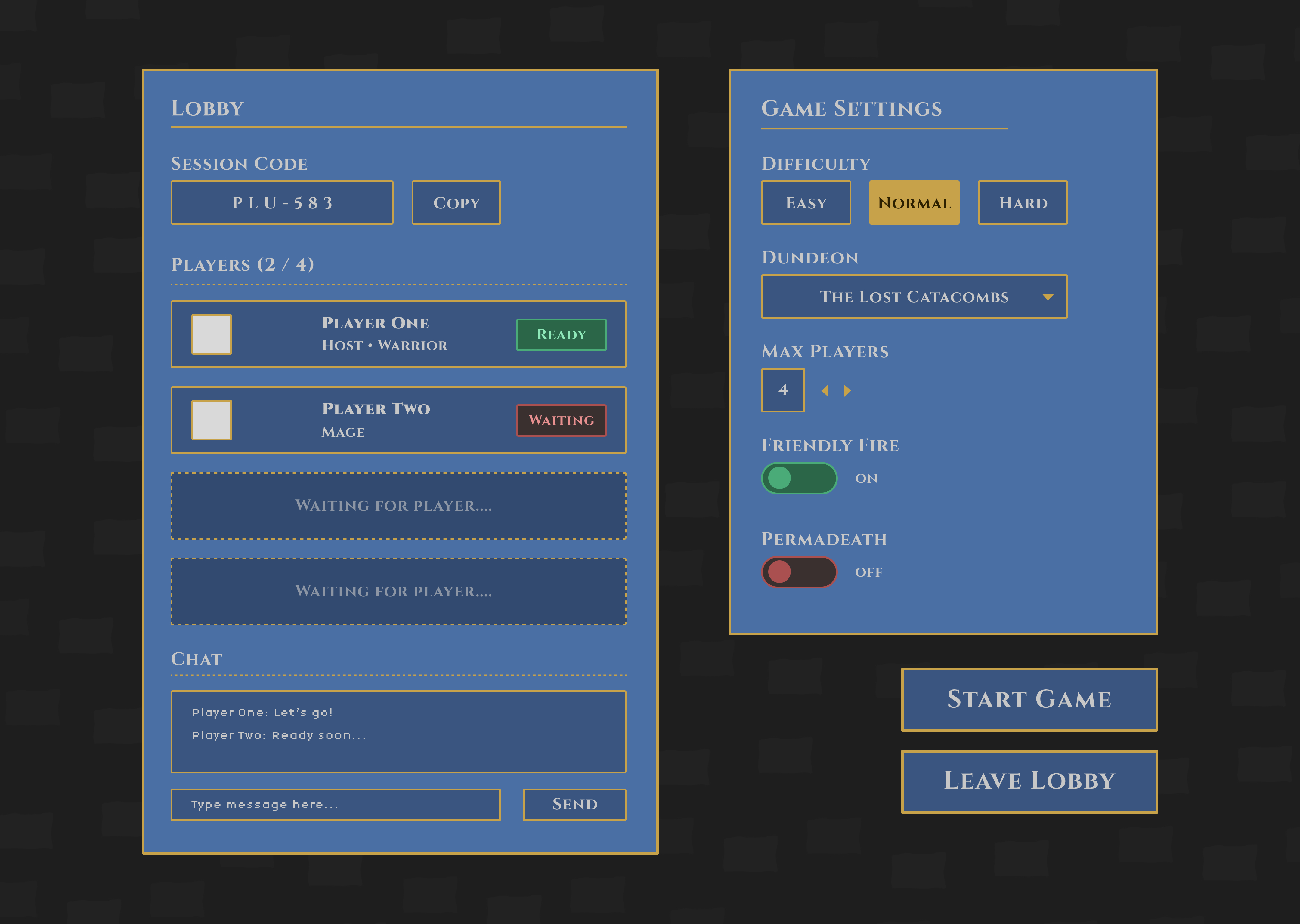The height and width of the screenshot is (924, 1300).
Task: Click the Permadeath OFF label
Action: click(x=868, y=572)
